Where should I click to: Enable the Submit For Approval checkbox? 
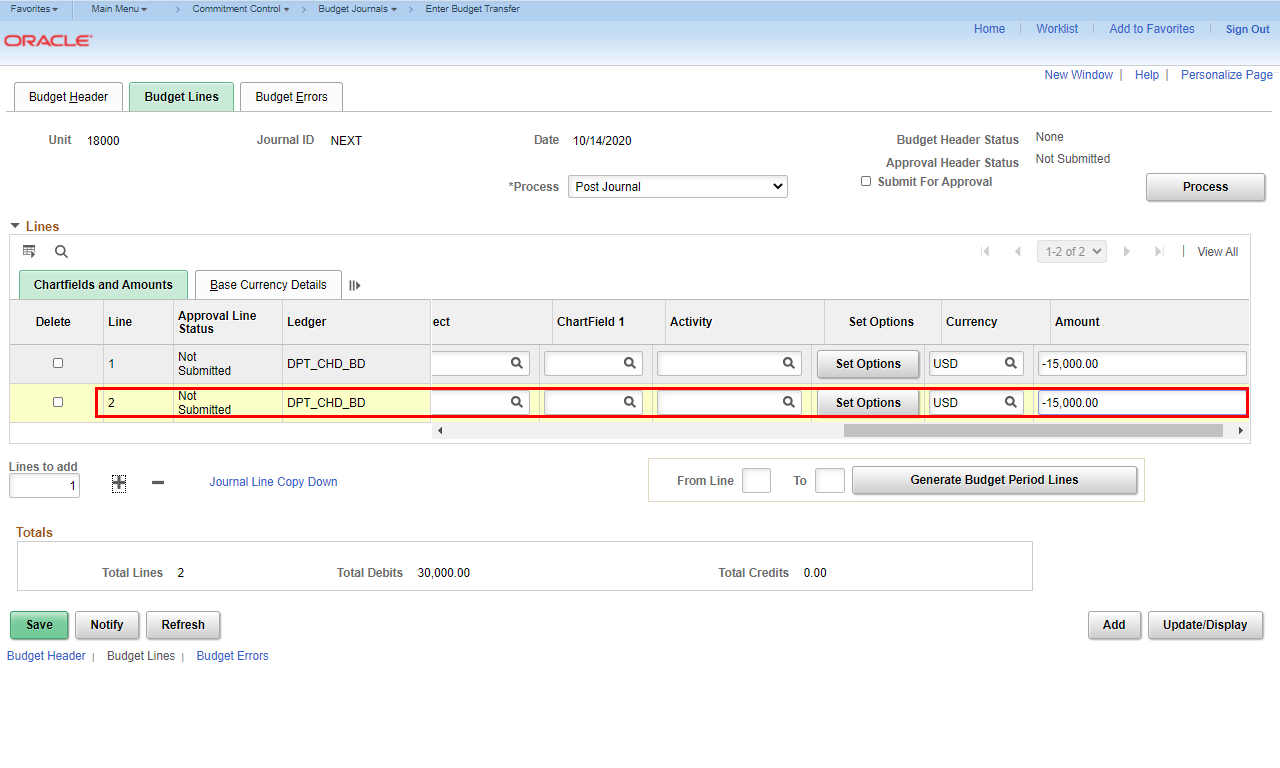(866, 181)
